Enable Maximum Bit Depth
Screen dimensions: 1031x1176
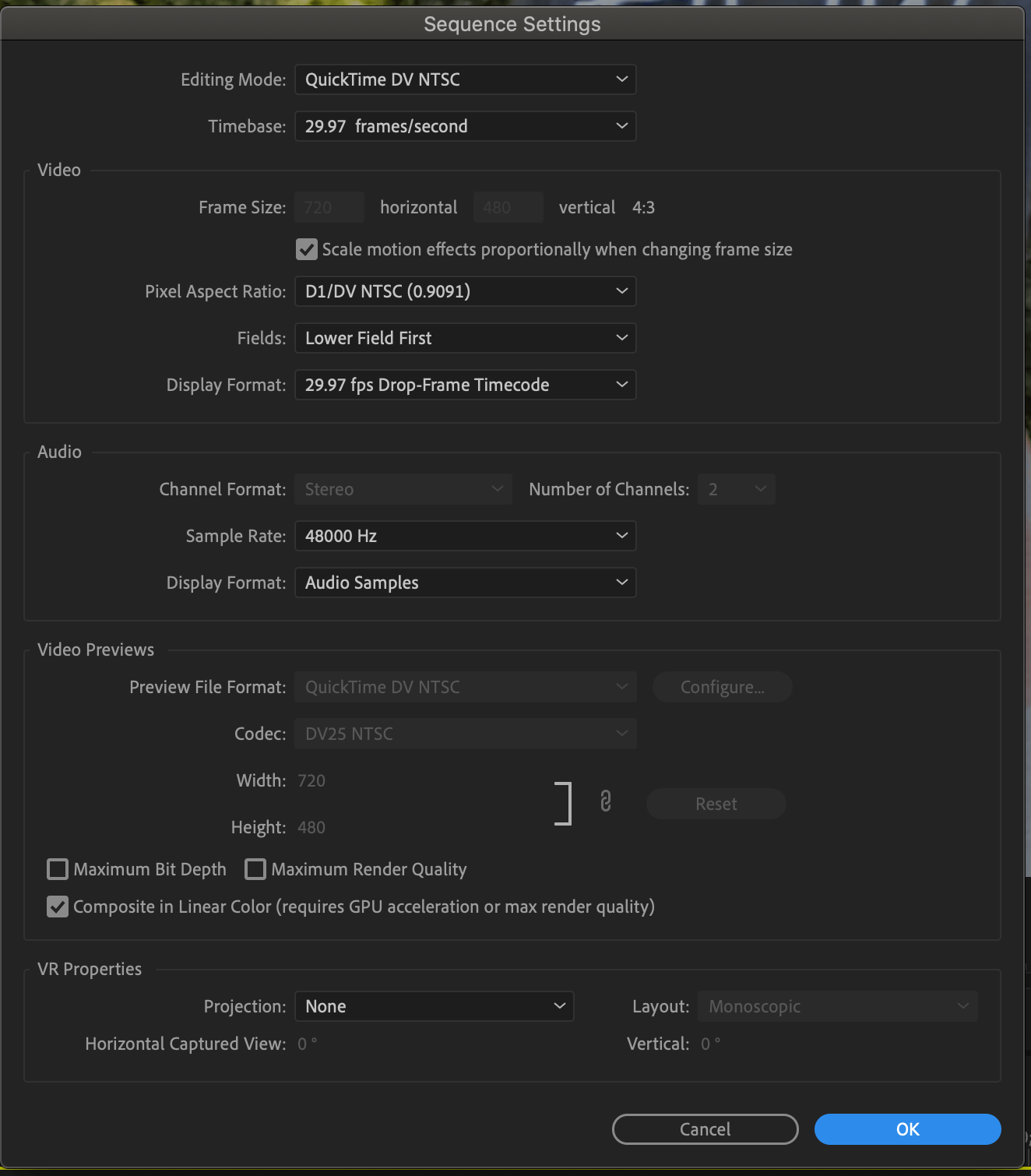pyautogui.click(x=57, y=869)
